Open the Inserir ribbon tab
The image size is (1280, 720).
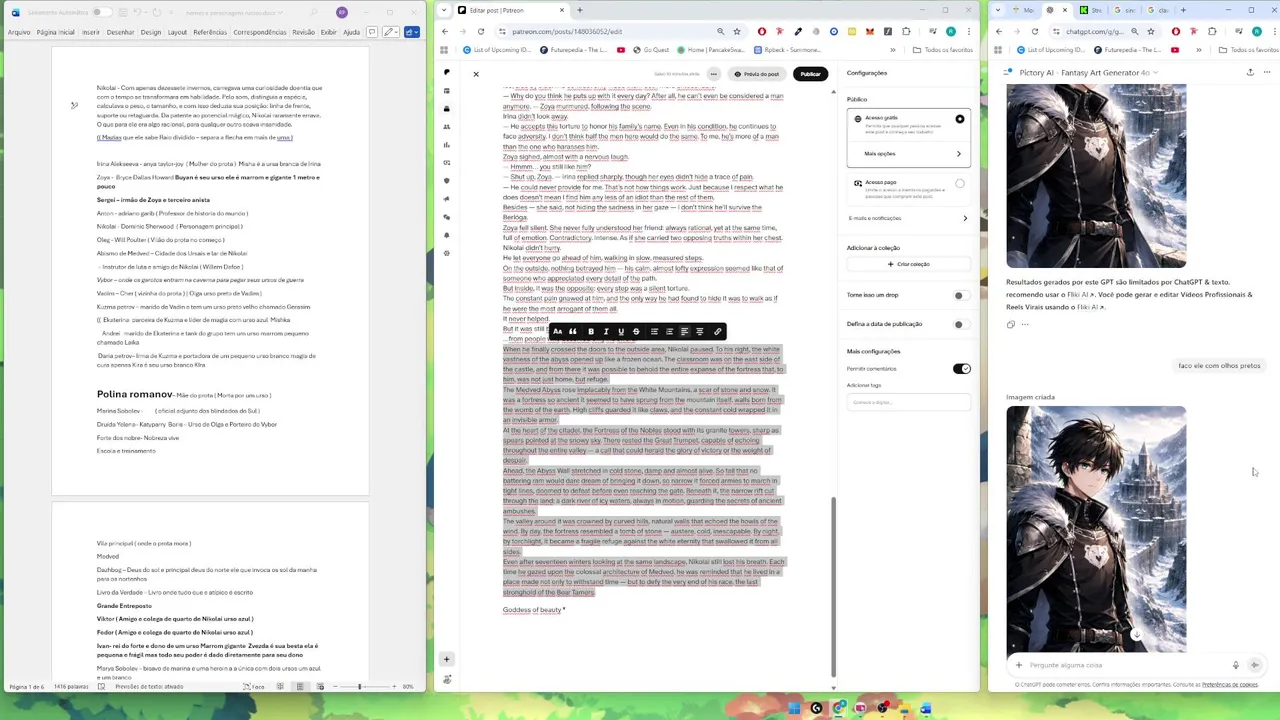pyautogui.click(x=91, y=32)
